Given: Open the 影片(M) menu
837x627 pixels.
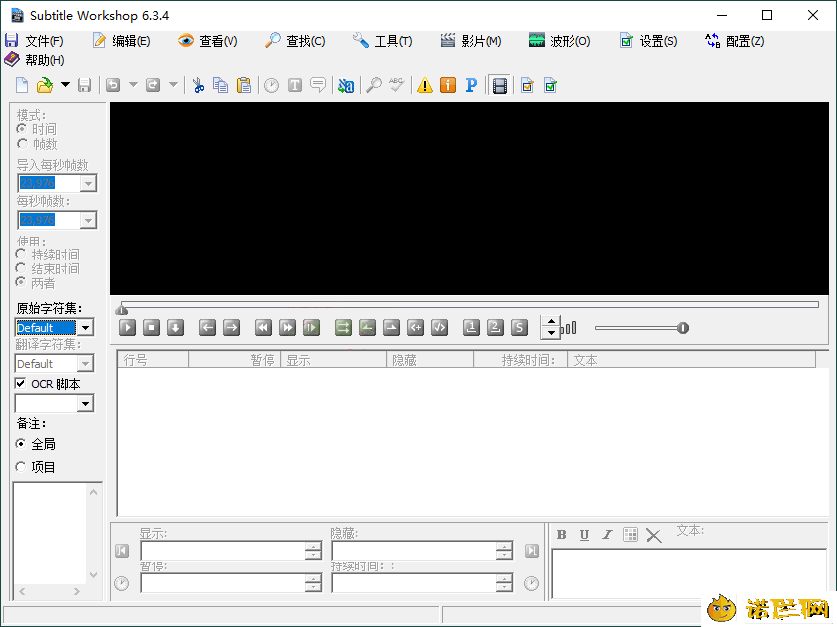Looking at the screenshot, I should point(471,41).
